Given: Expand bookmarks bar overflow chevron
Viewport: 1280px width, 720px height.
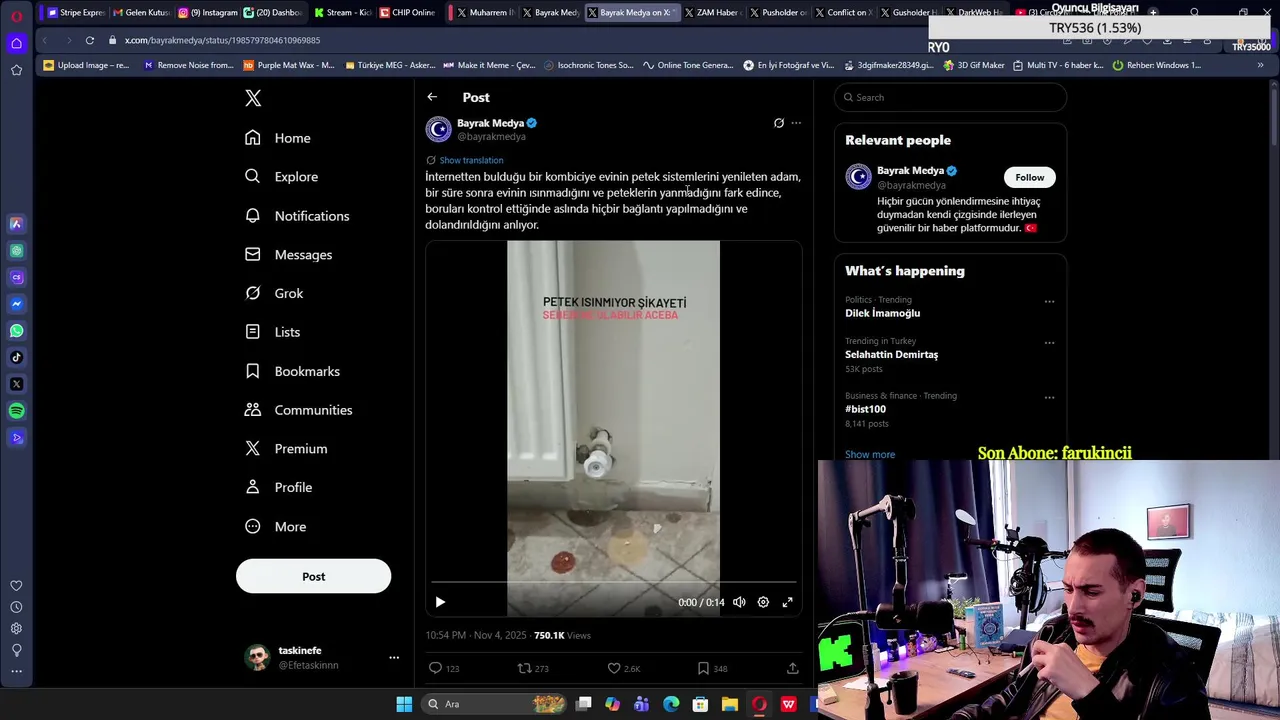Looking at the screenshot, I should (x=1260, y=65).
